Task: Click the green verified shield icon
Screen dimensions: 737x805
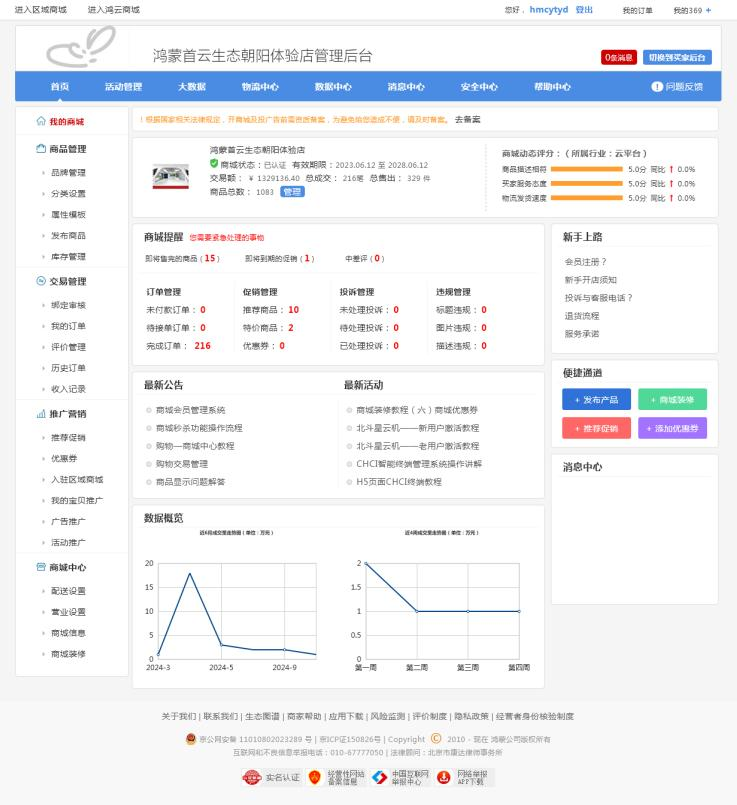Action: (x=214, y=164)
